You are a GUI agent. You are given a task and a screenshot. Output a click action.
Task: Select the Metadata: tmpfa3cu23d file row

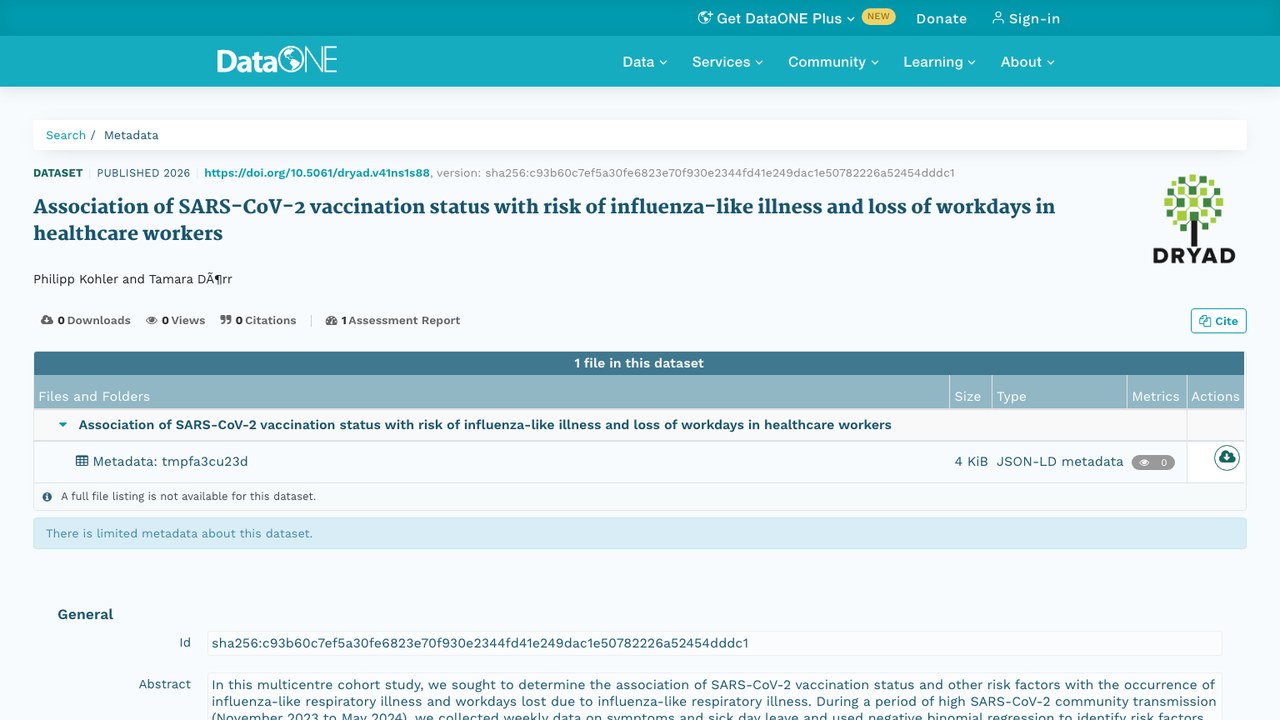pyautogui.click(x=639, y=462)
